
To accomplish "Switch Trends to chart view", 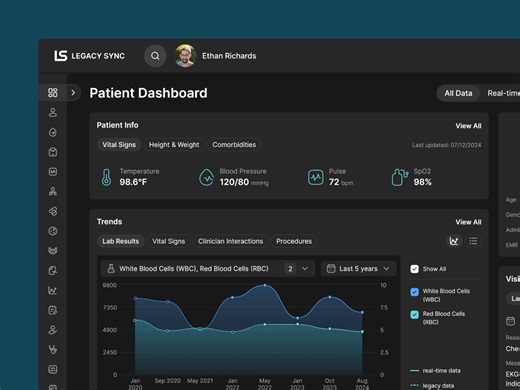I will [454, 241].
